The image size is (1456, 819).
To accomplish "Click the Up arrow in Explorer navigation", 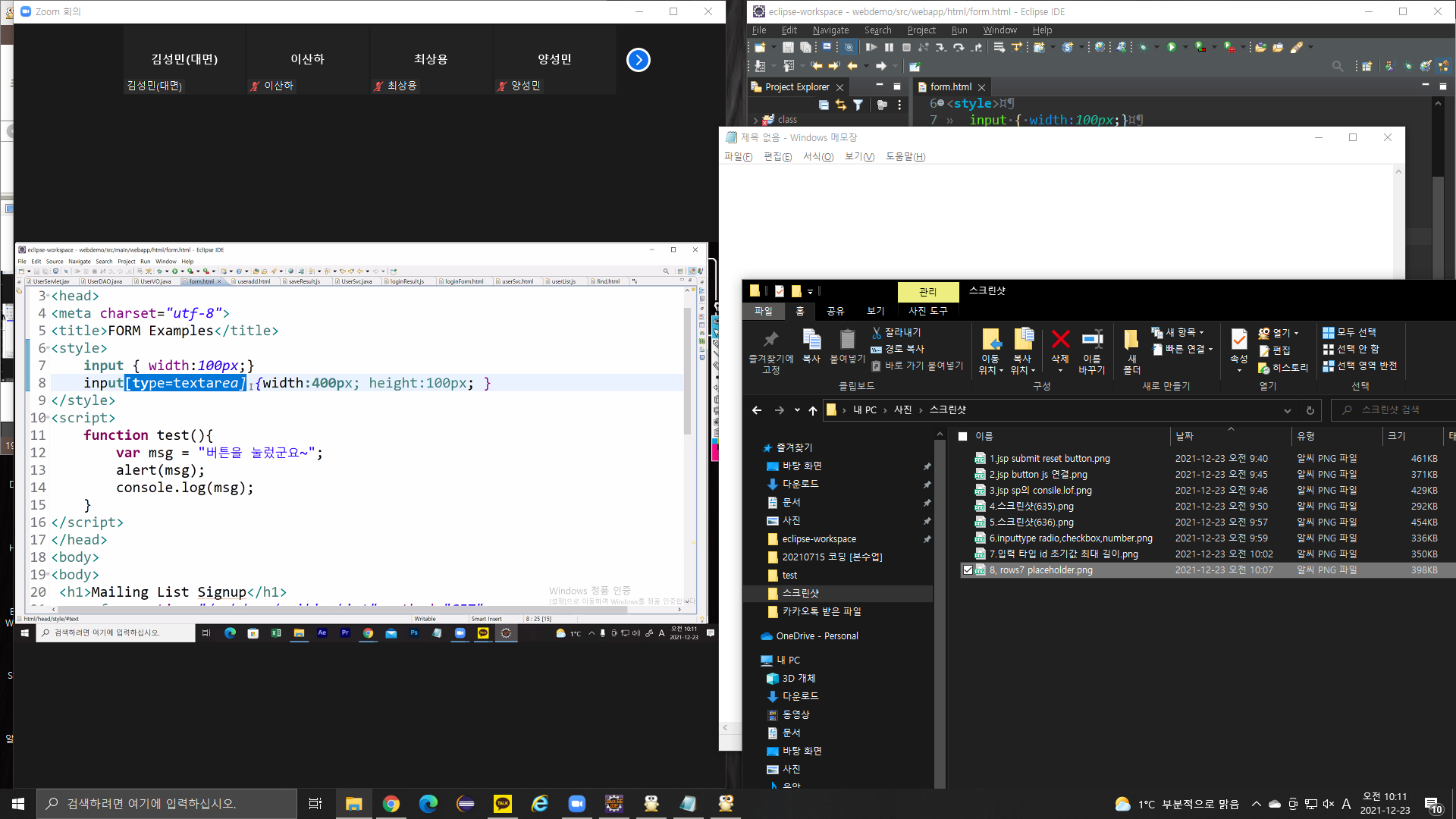I will pyautogui.click(x=812, y=410).
